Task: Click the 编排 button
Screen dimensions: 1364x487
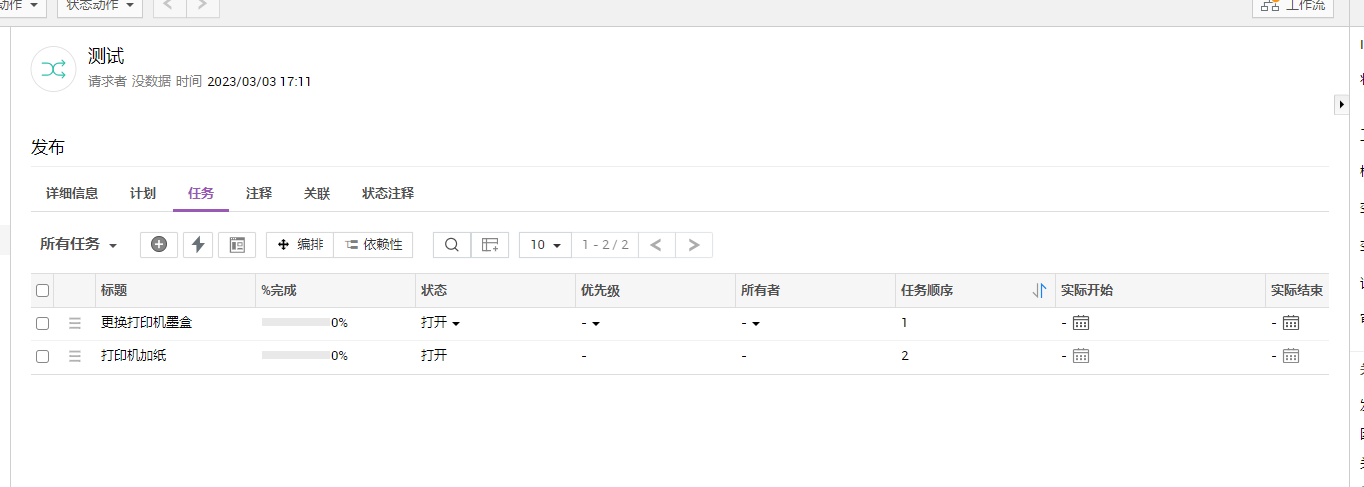Action: [300, 245]
